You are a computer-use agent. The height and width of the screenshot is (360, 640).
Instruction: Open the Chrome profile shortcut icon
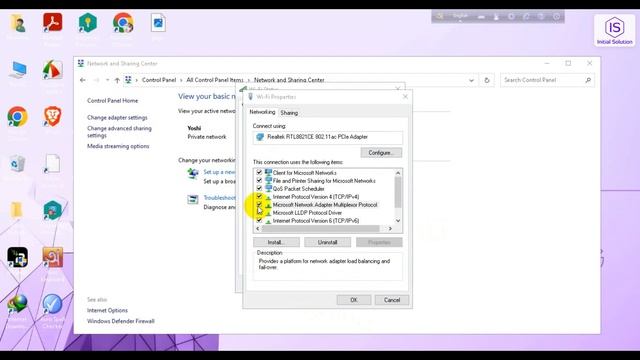pos(123,23)
